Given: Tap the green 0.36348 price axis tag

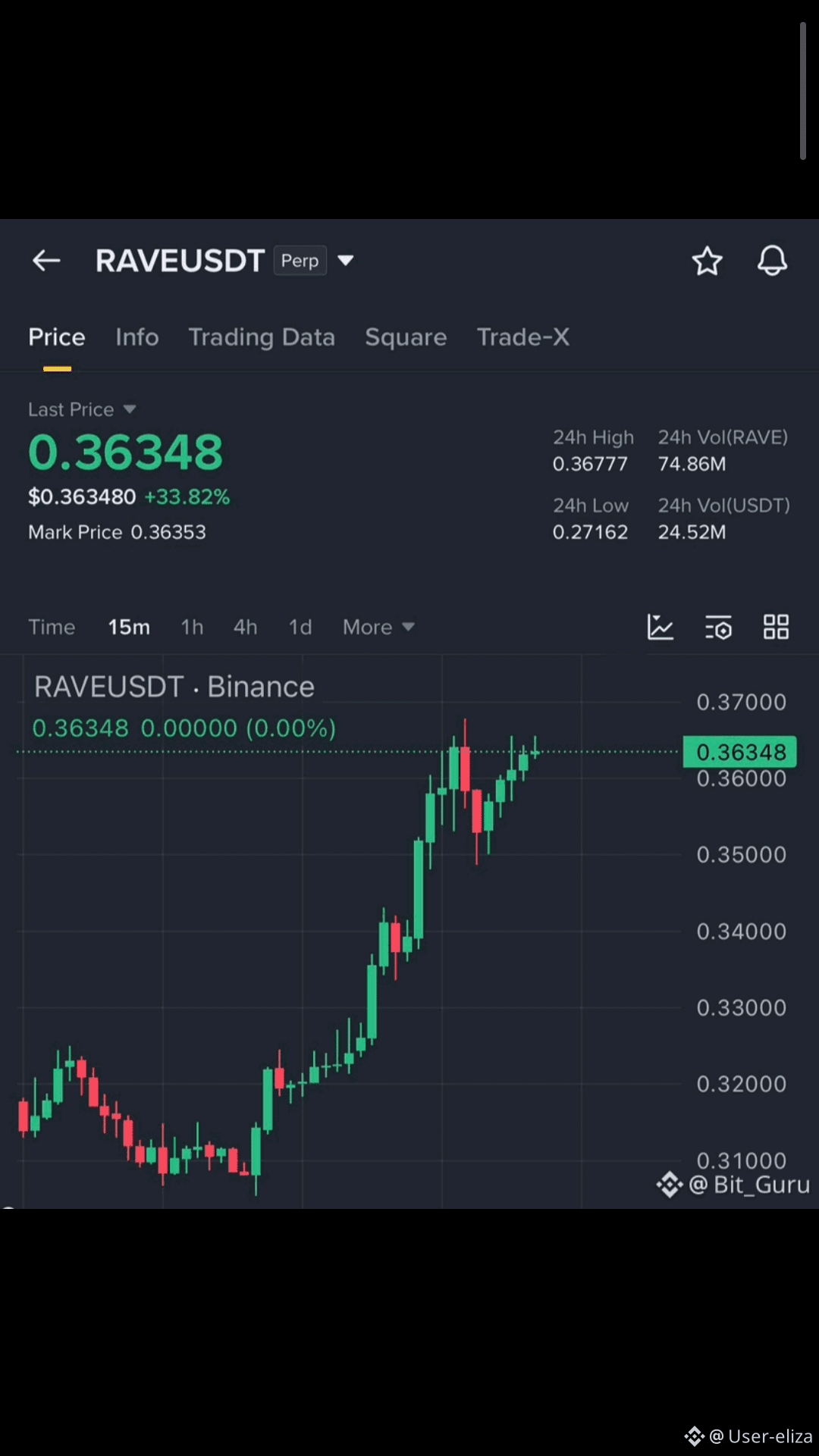Looking at the screenshot, I should pos(740,752).
